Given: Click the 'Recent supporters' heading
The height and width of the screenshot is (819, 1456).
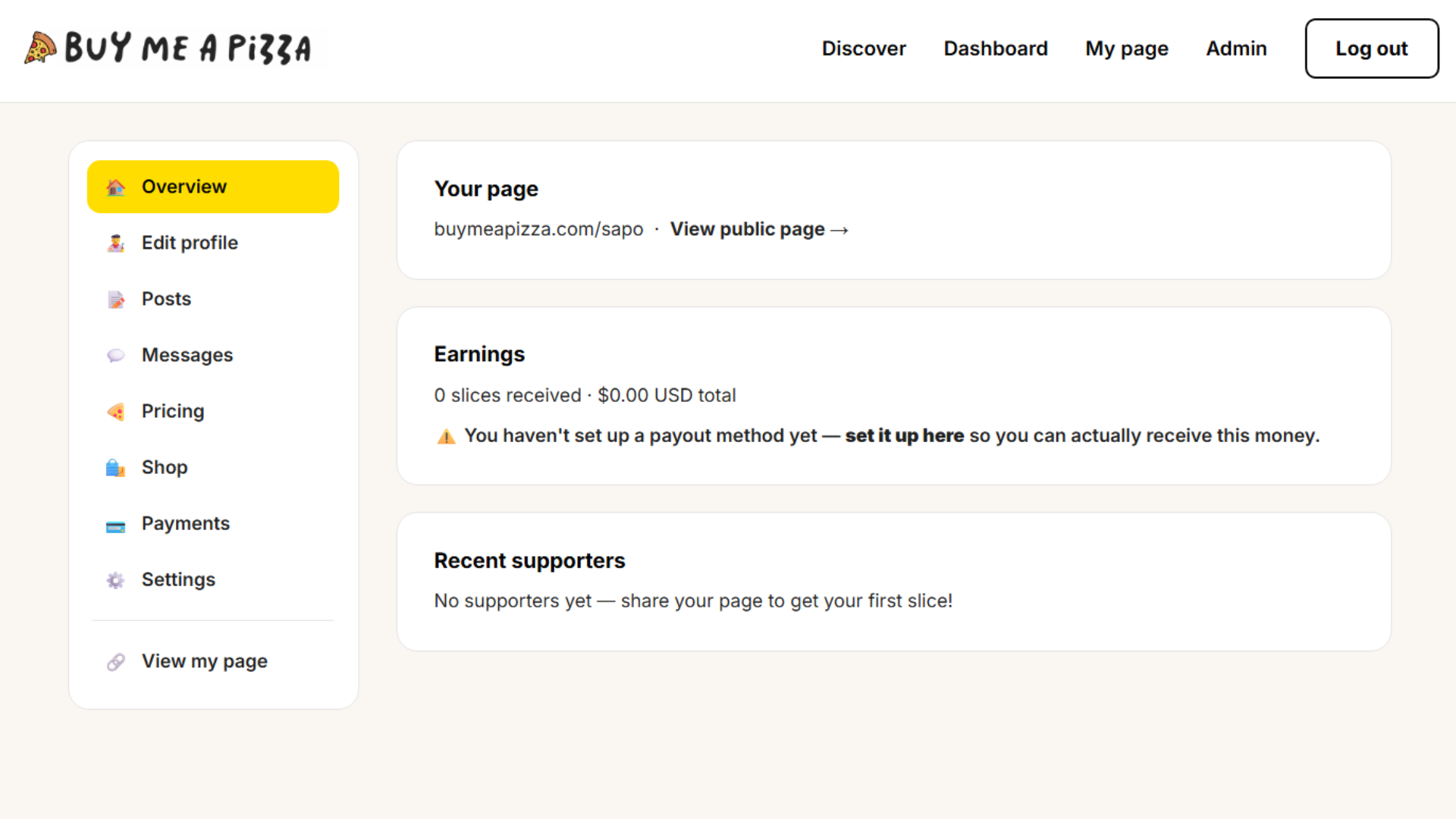Looking at the screenshot, I should point(529,560).
